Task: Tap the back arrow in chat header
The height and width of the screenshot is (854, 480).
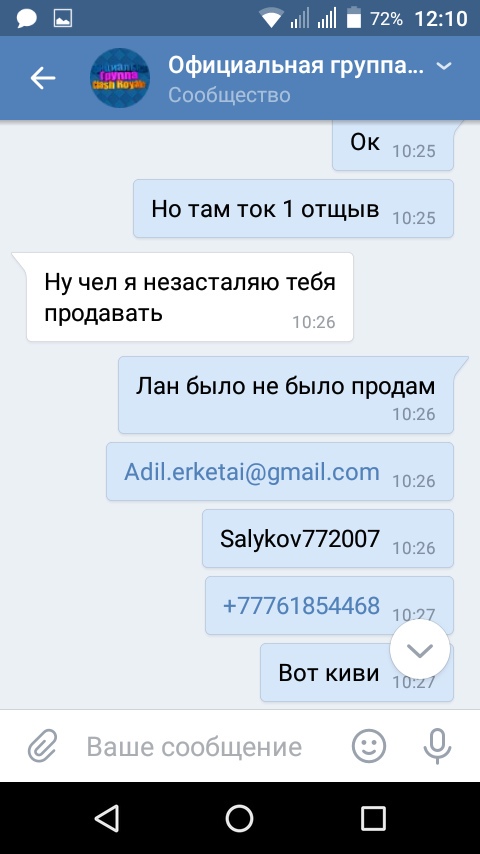Action: 43,78
